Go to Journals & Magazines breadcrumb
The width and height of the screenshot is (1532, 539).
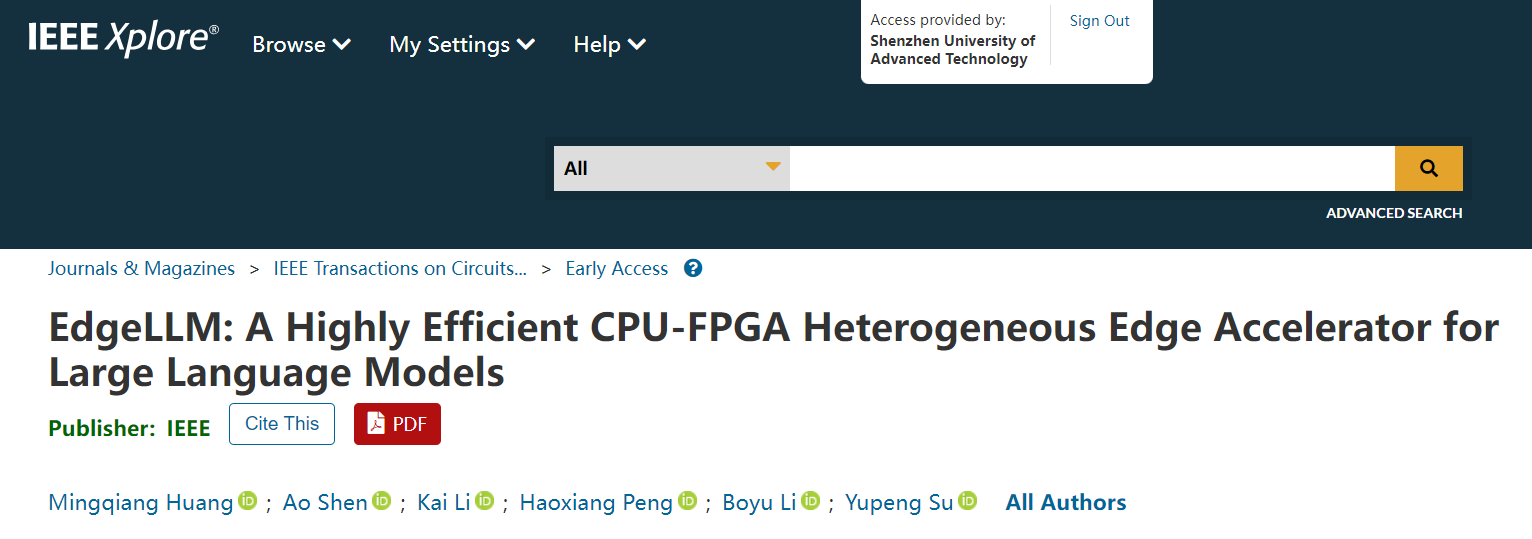pyautogui.click(x=141, y=269)
